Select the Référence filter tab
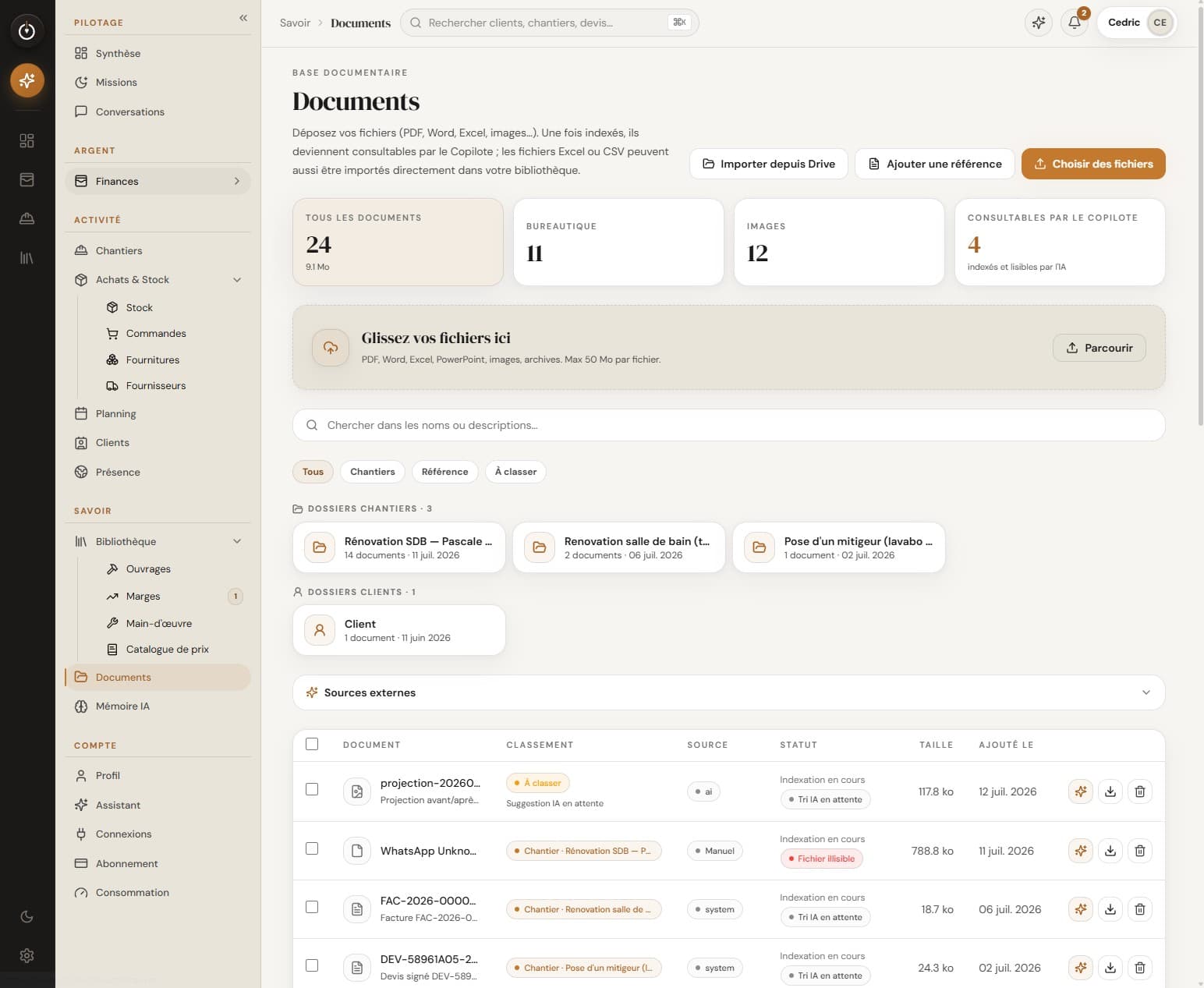Screen dimensions: 1204x988 click(x=444, y=472)
